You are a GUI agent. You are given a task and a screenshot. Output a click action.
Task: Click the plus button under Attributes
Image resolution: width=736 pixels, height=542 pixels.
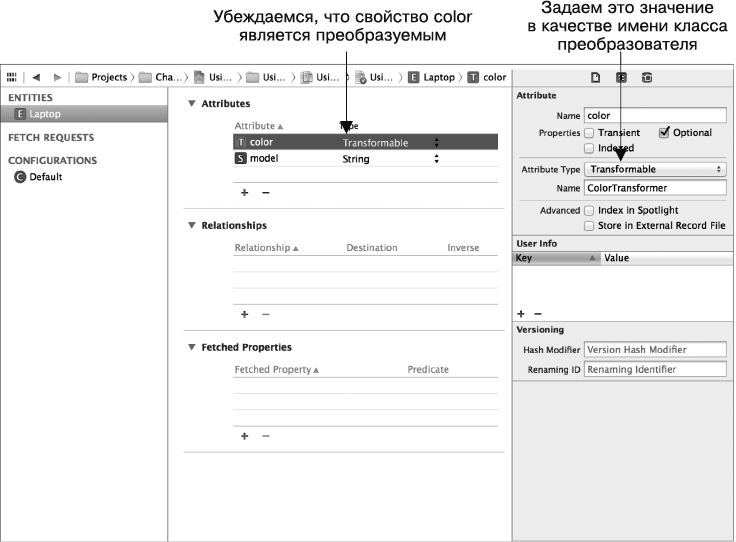pos(245,192)
